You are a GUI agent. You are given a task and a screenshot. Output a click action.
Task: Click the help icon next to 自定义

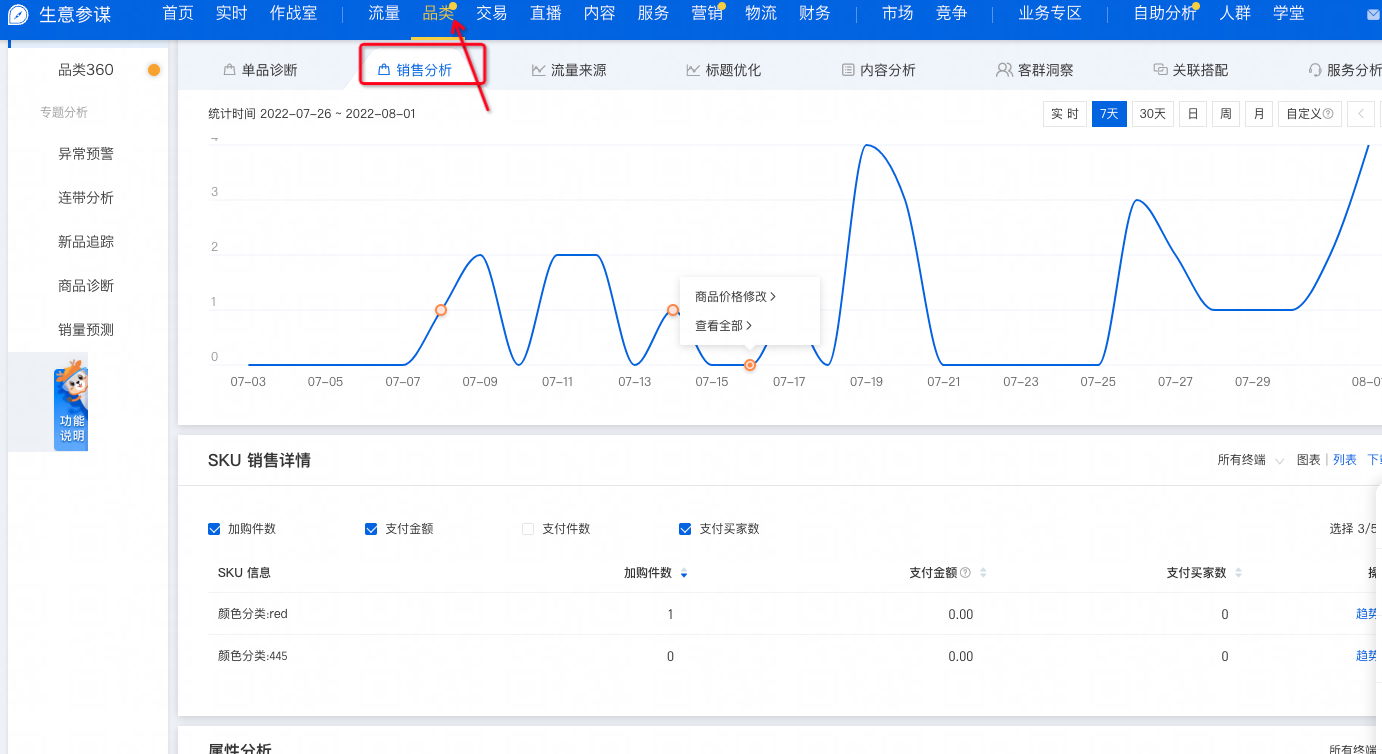[x=1328, y=114]
